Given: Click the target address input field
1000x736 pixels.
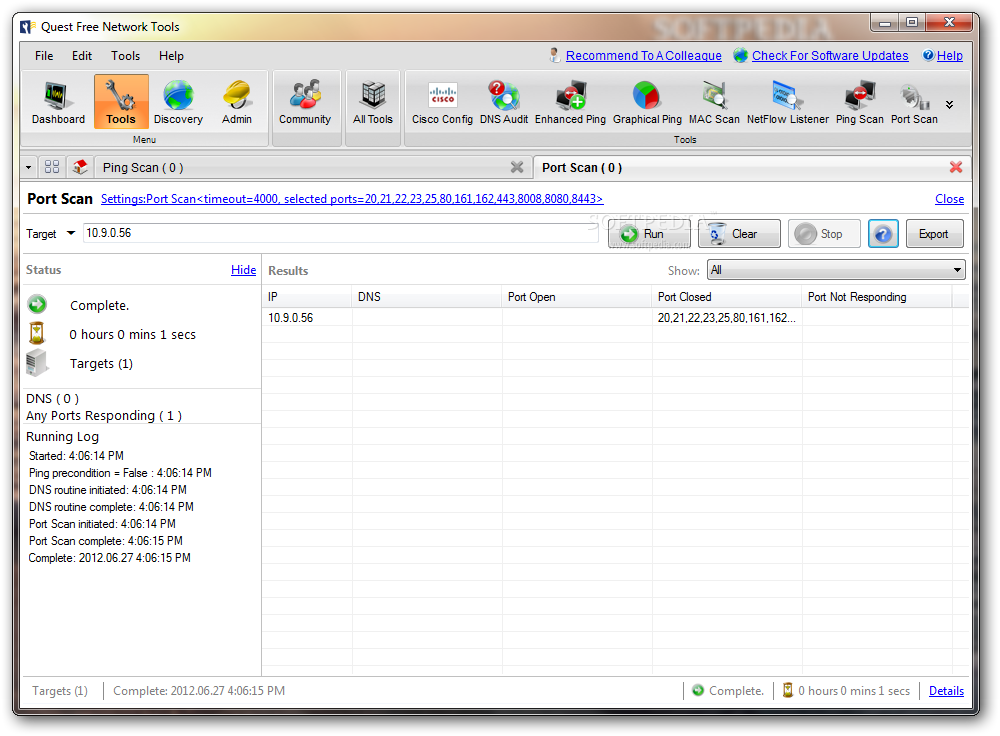Looking at the screenshot, I should coord(340,233).
